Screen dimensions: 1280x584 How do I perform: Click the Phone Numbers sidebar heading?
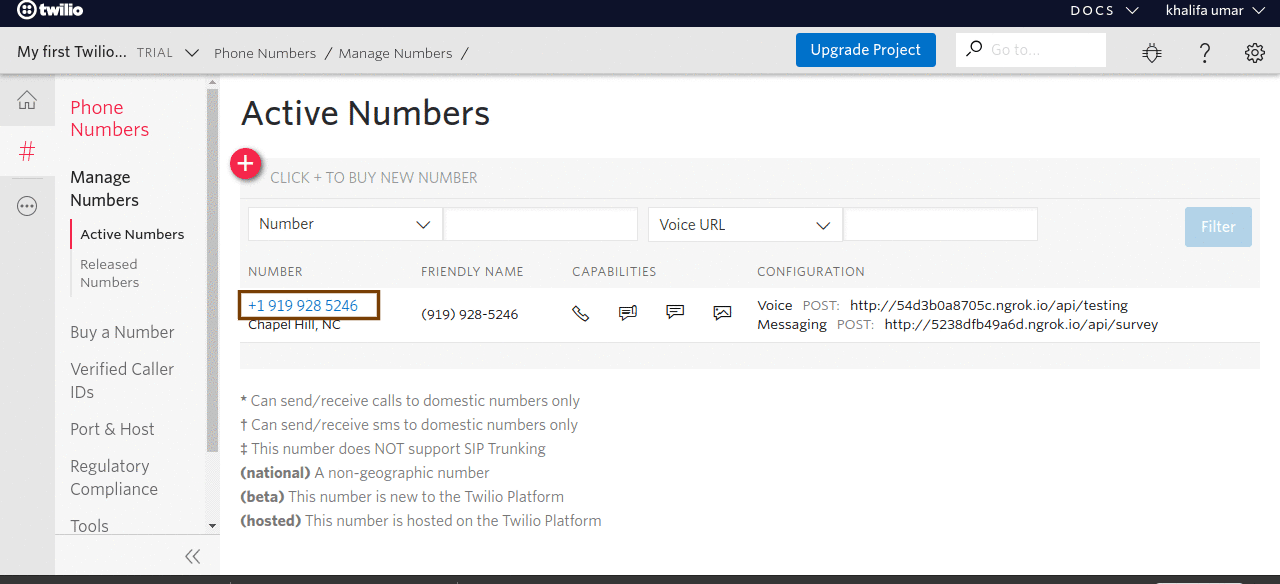[x=109, y=118]
